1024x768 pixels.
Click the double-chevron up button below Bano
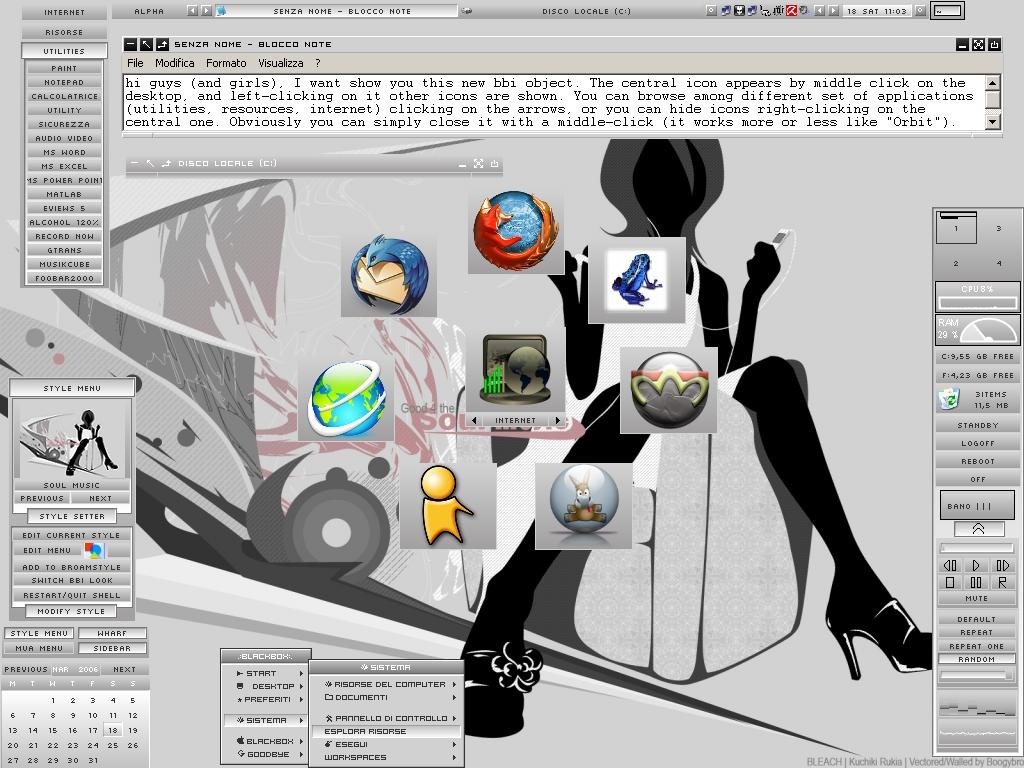pyautogui.click(x=978, y=529)
